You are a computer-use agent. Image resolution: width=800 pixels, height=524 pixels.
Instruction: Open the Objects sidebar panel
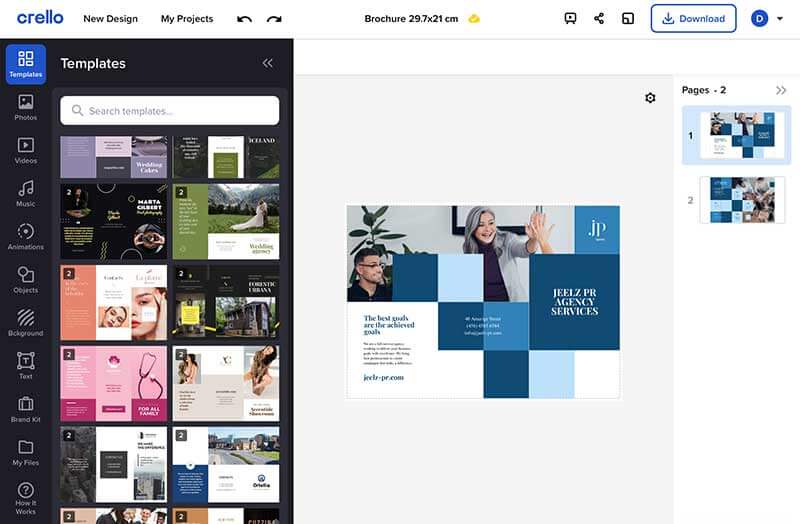[x=26, y=280]
